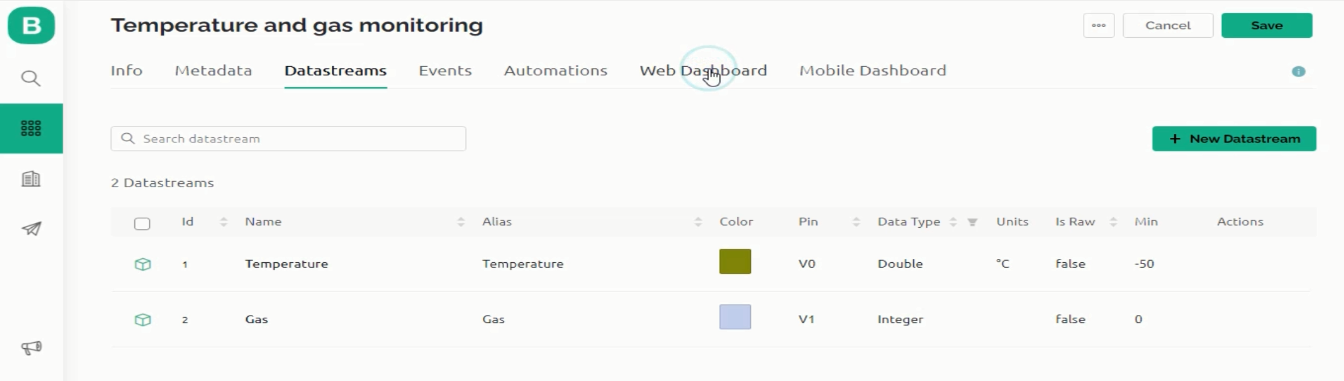This screenshot has height=381, width=1344.
Task: Open the search magnifier in sidebar
Action: coord(31,78)
